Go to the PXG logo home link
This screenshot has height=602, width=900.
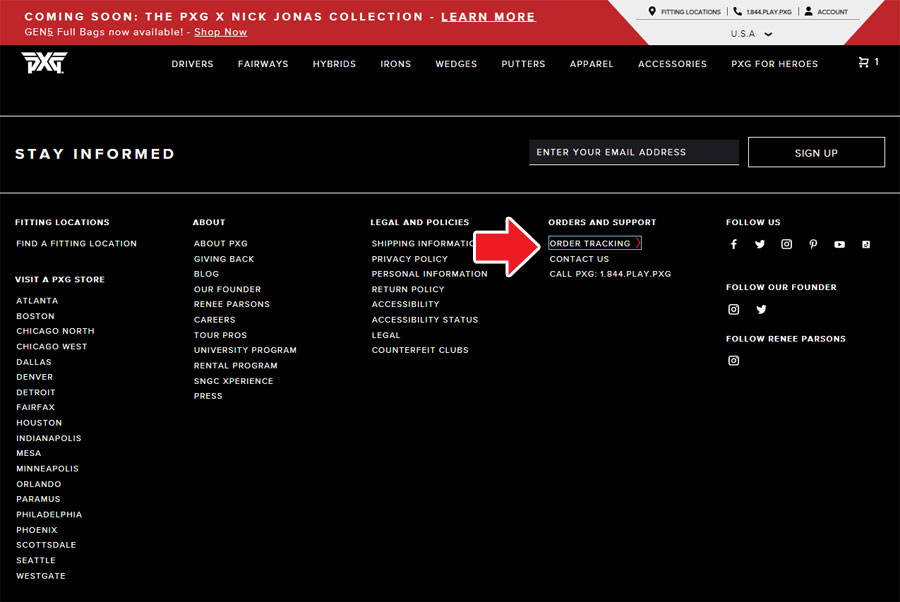click(x=44, y=63)
